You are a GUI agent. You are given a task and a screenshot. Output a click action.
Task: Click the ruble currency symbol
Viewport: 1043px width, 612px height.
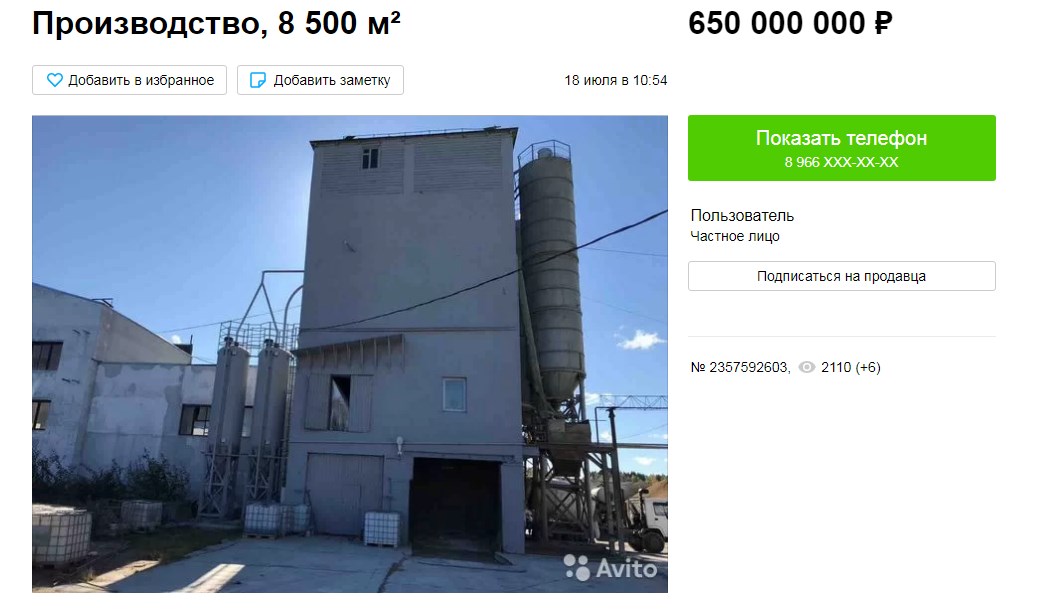coord(883,24)
